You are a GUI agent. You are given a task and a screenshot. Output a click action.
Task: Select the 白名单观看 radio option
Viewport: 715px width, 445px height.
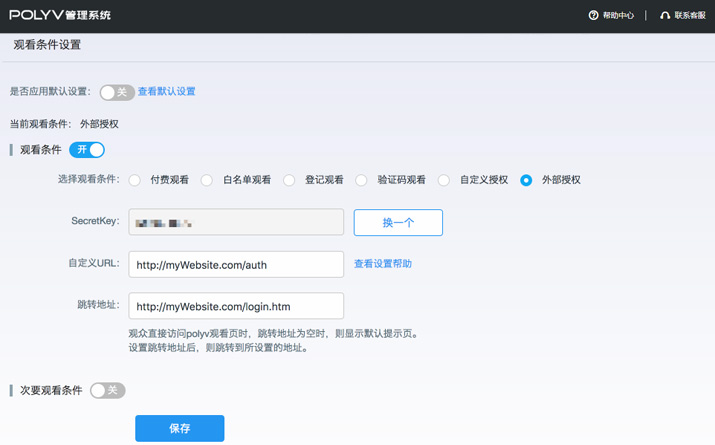point(207,181)
